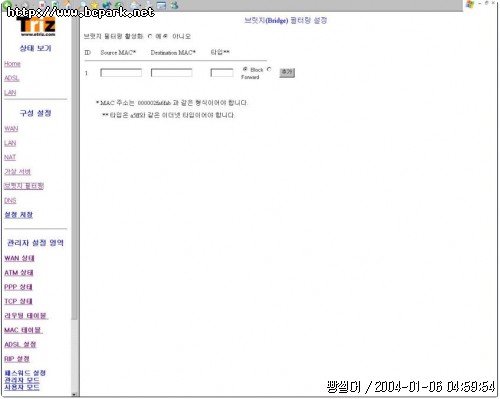
Task: Switch to 관리자 모드 link
Action: (22, 380)
